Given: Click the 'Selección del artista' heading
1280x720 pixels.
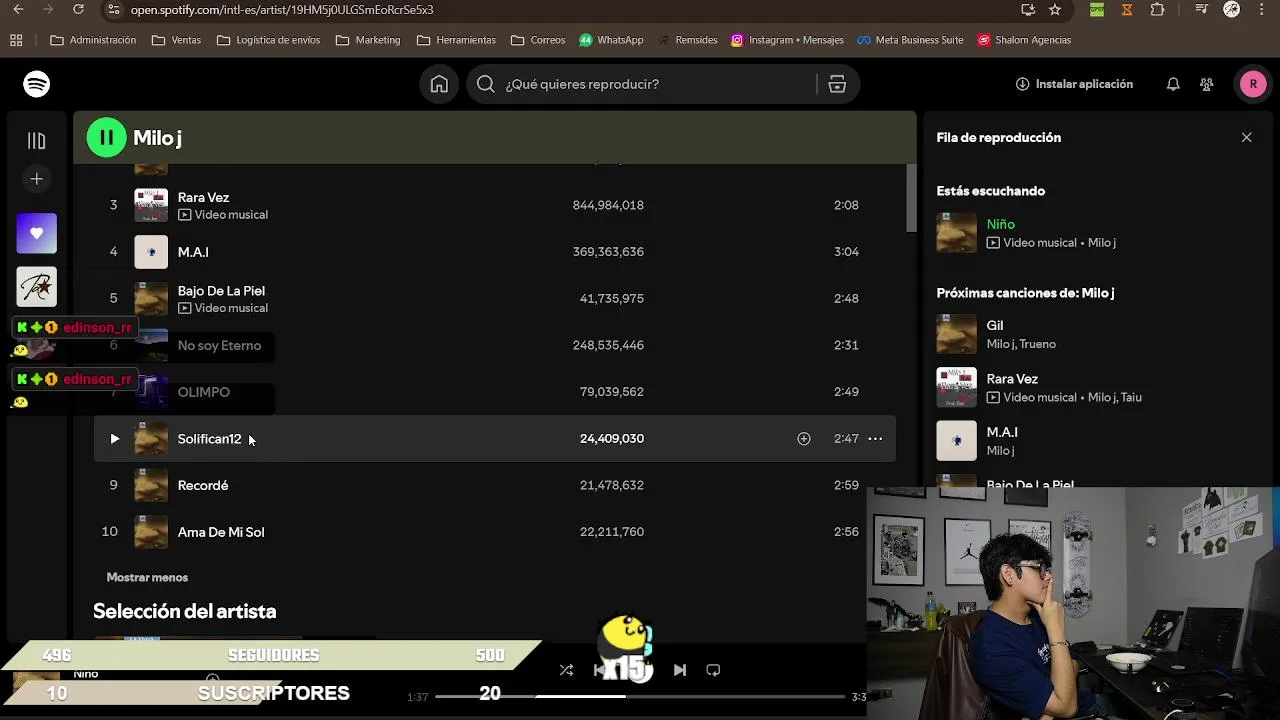Looking at the screenshot, I should coord(185,611).
